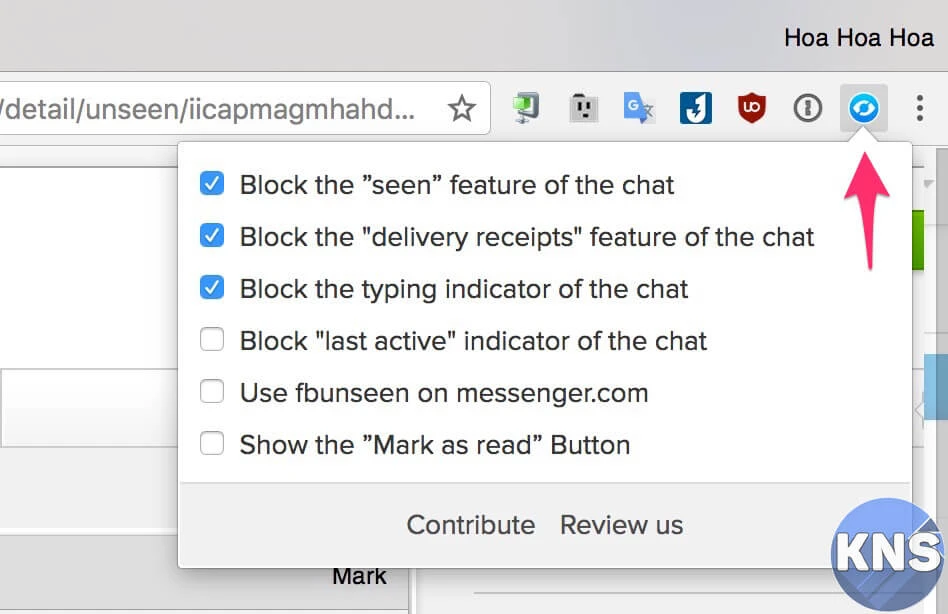
Task: Disable Block "delivery receipts" feature checkbox
Action: tap(212, 236)
